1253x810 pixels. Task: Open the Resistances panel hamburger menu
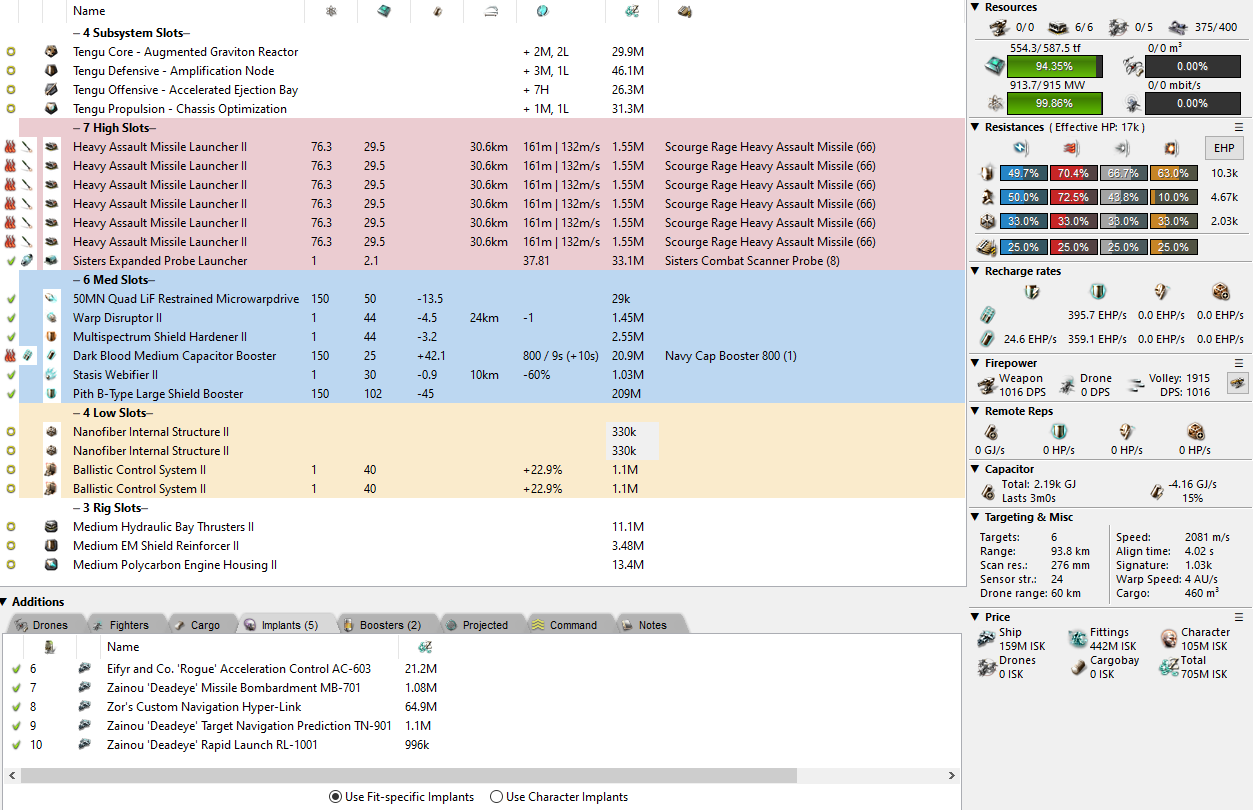(1239, 127)
